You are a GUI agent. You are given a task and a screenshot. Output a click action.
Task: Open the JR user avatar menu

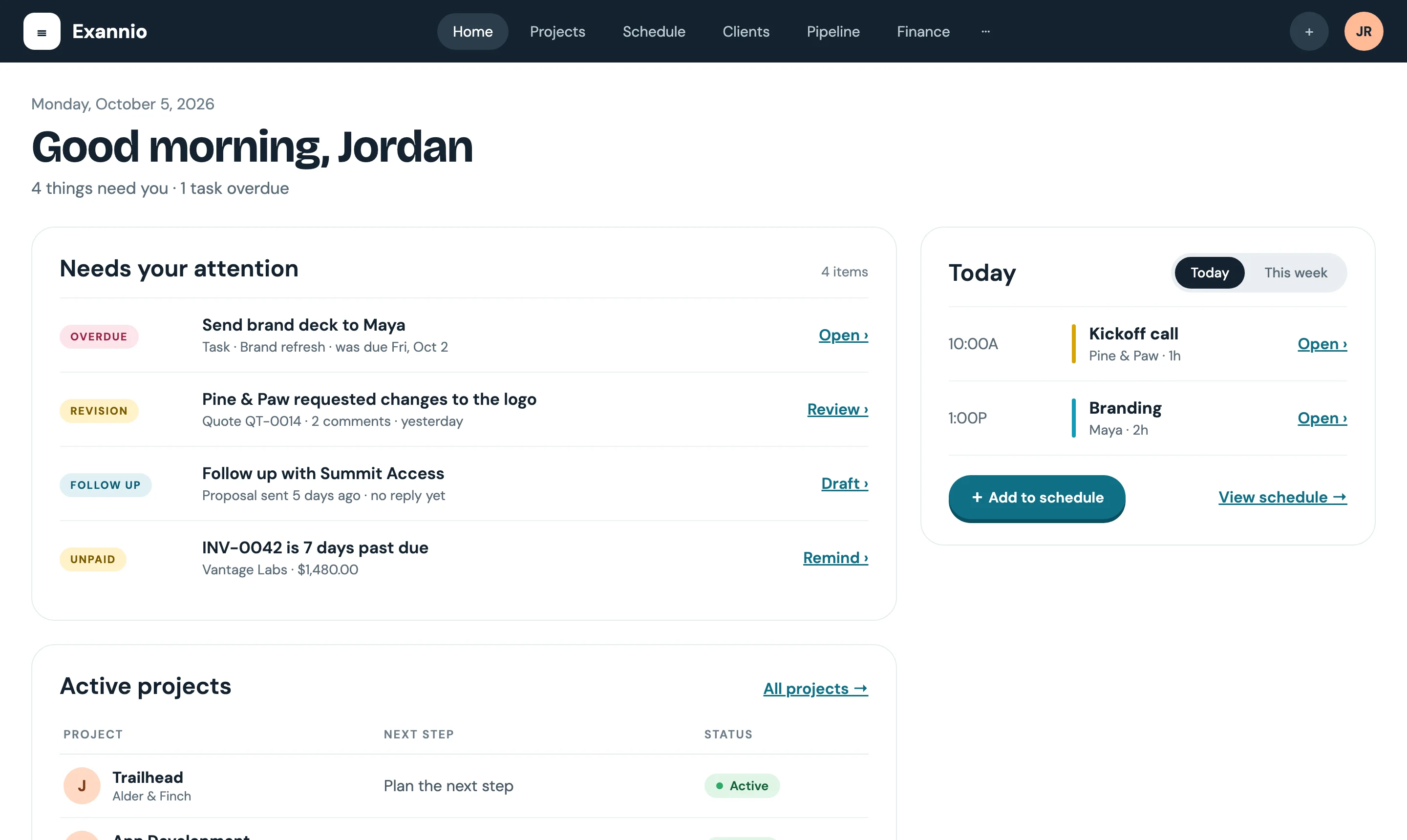(1364, 31)
